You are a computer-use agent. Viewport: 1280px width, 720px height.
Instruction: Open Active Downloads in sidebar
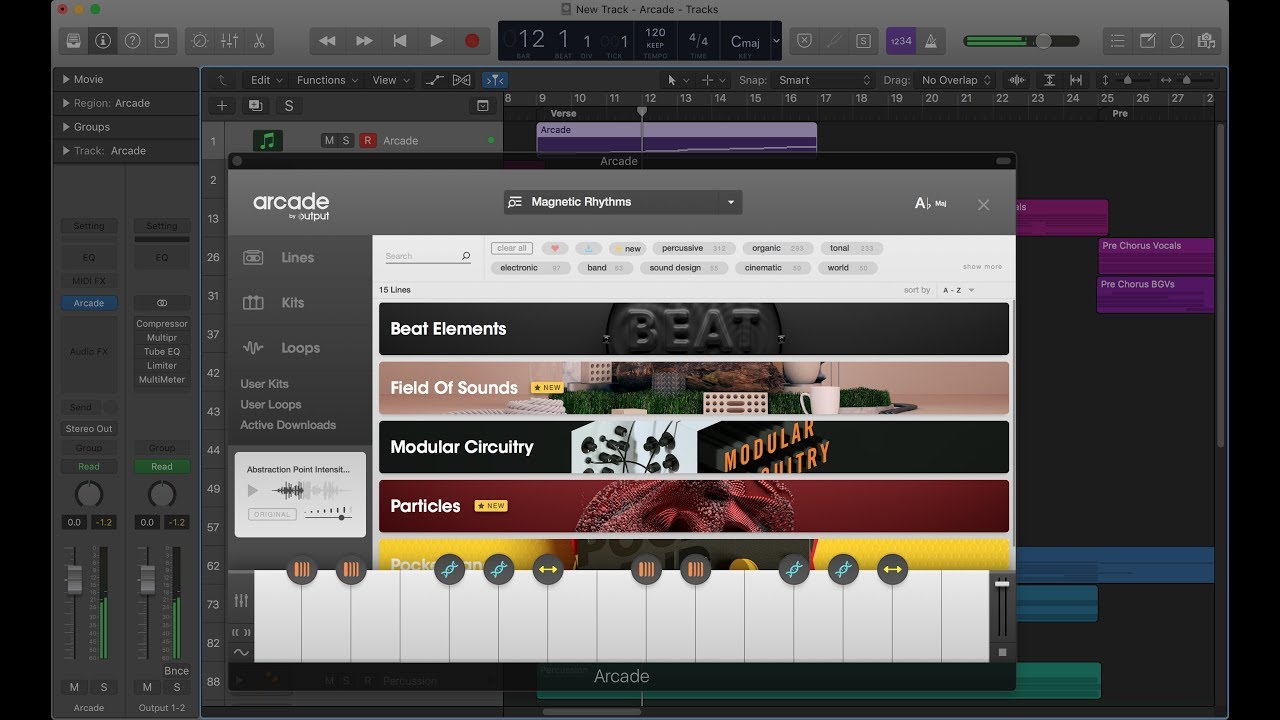288,425
